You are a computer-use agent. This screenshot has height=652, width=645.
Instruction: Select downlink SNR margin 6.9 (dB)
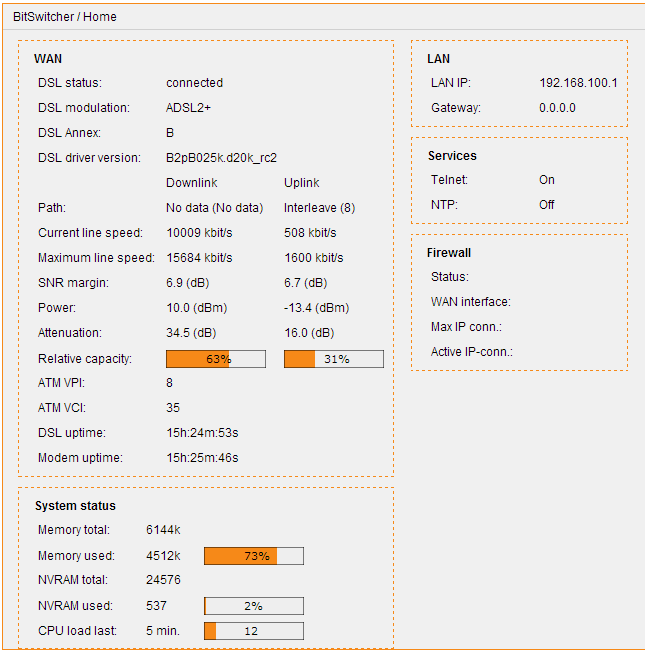click(x=188, y=283)
